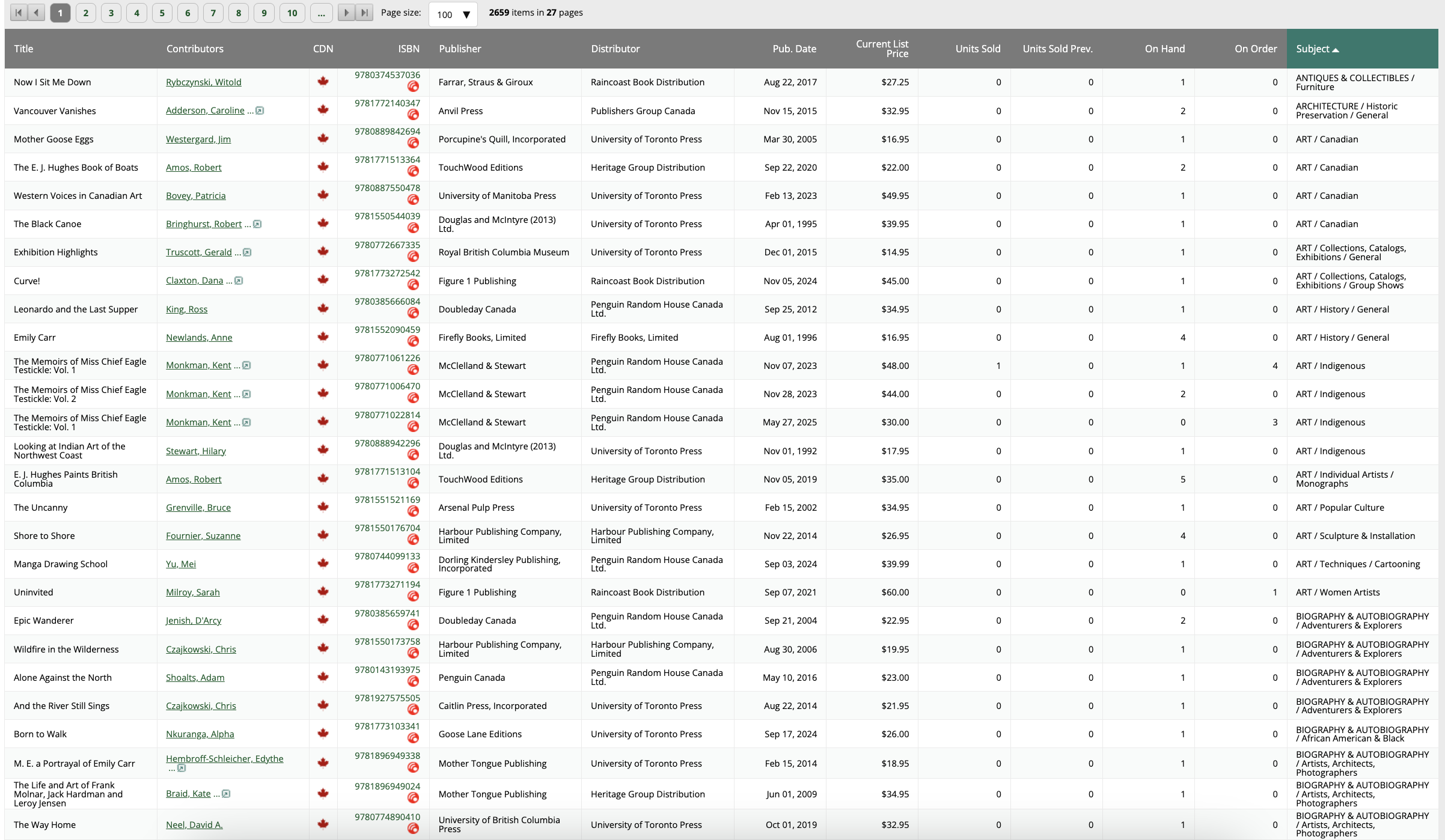Click the red circle icon under ISBN 9781771513364
The height and width of the screenshot is (840, 1445).
414,171
